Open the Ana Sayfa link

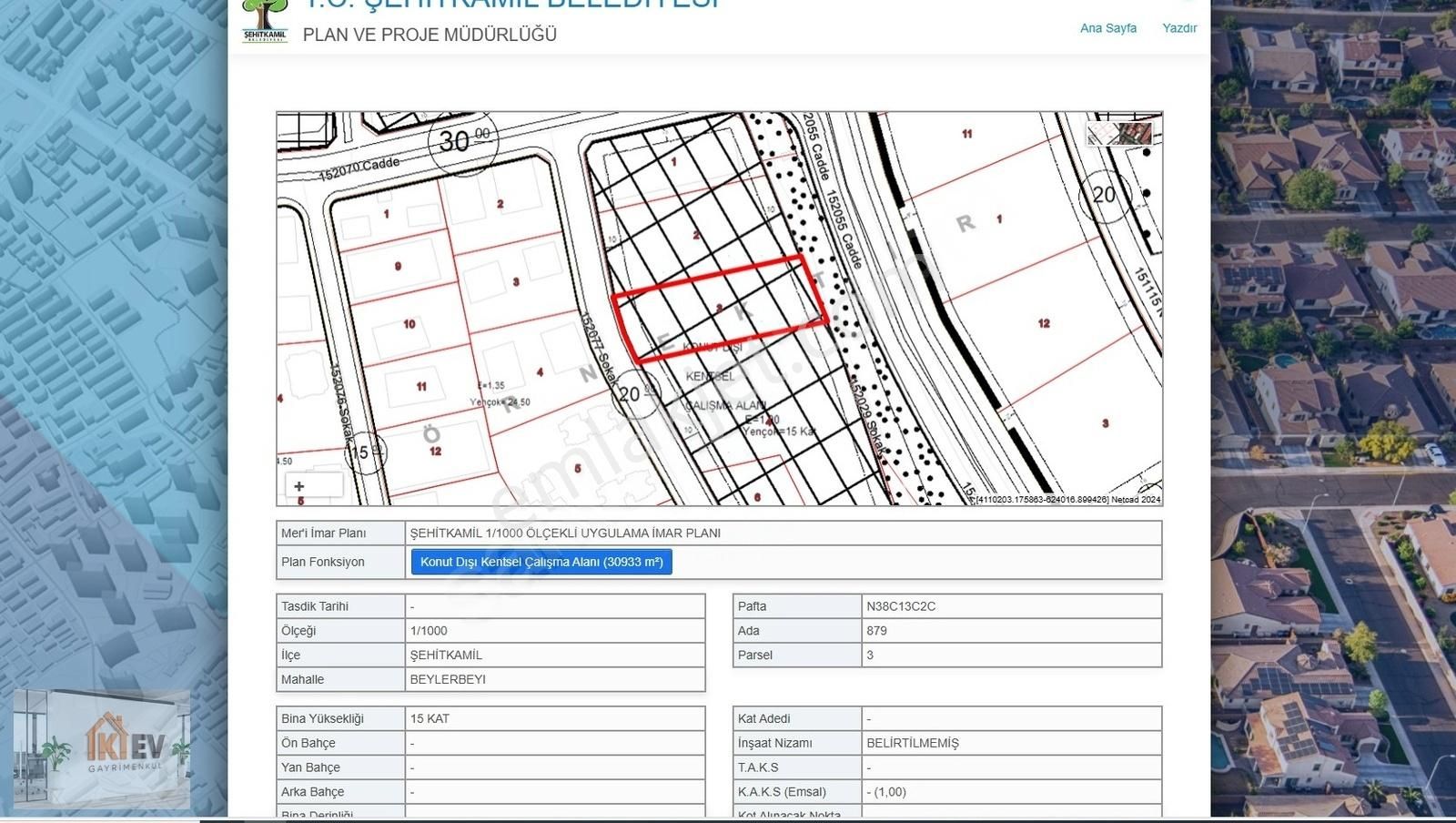(1107, 28)
